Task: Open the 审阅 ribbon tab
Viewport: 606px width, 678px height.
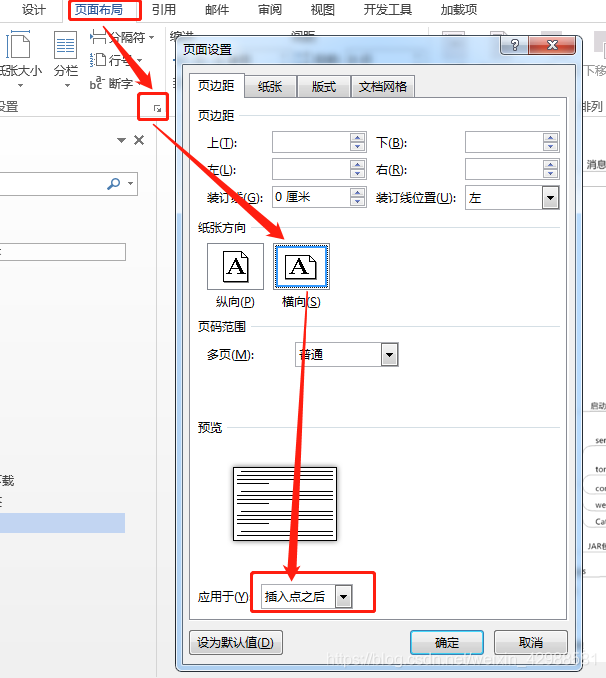Action: click(x=269, y=10)
